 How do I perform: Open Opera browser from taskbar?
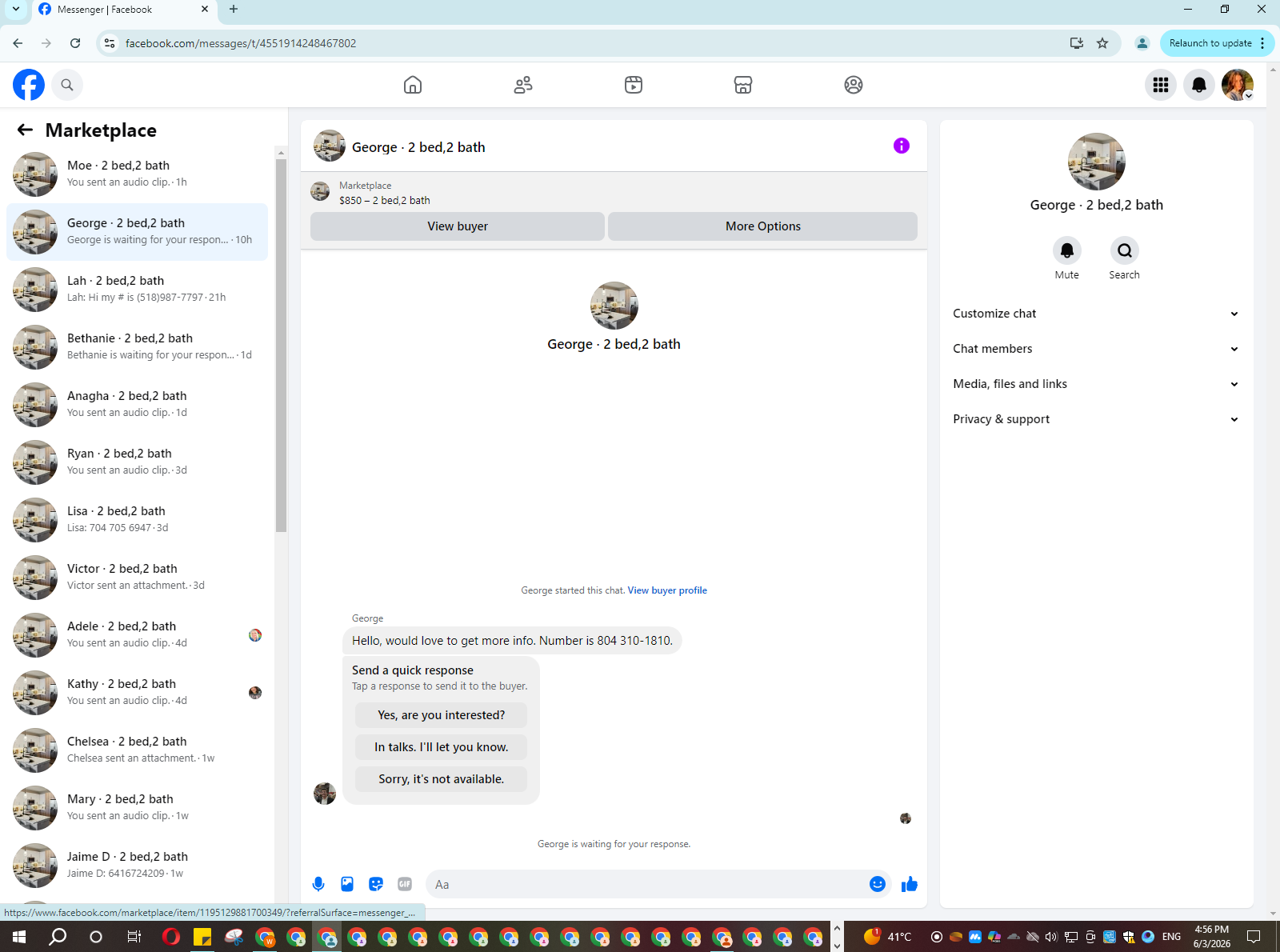coord(170,937)
